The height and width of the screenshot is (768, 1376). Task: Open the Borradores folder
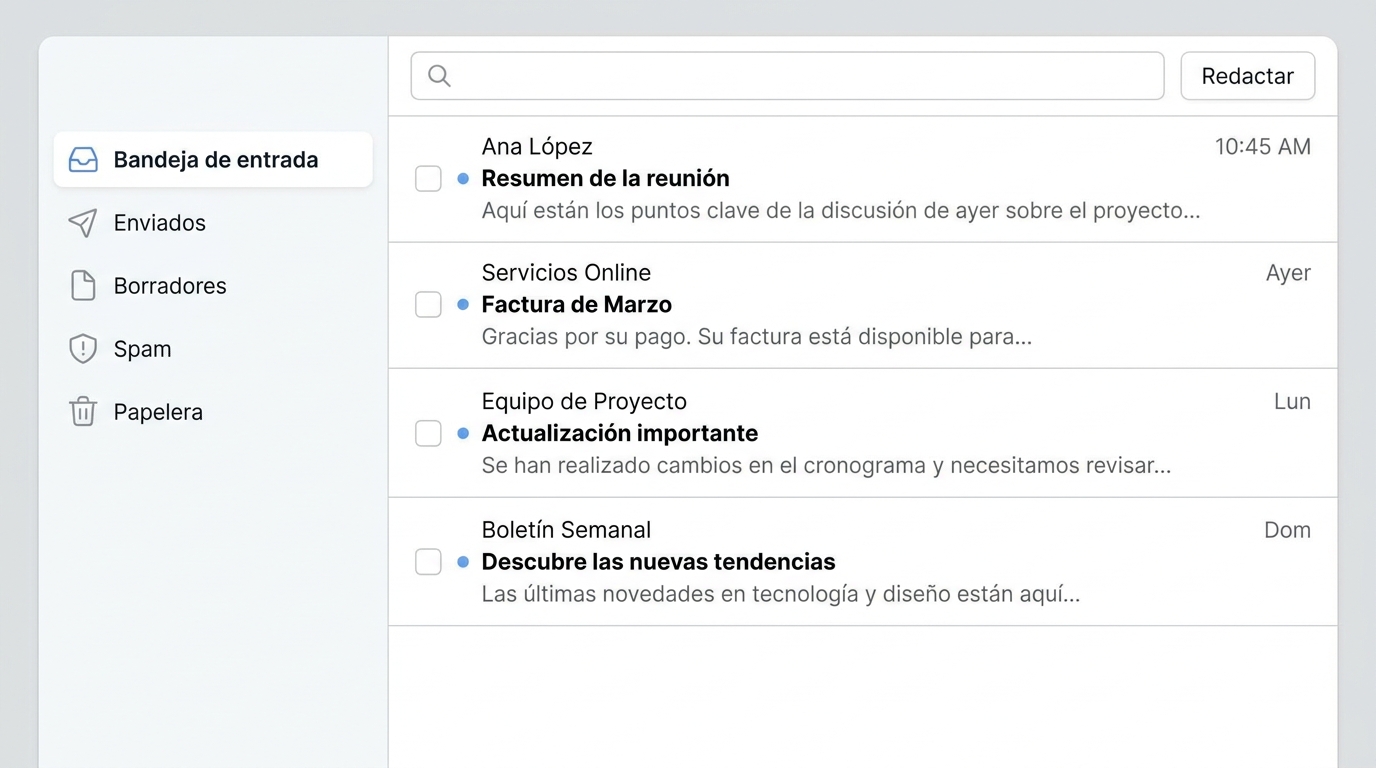(213, 286)
